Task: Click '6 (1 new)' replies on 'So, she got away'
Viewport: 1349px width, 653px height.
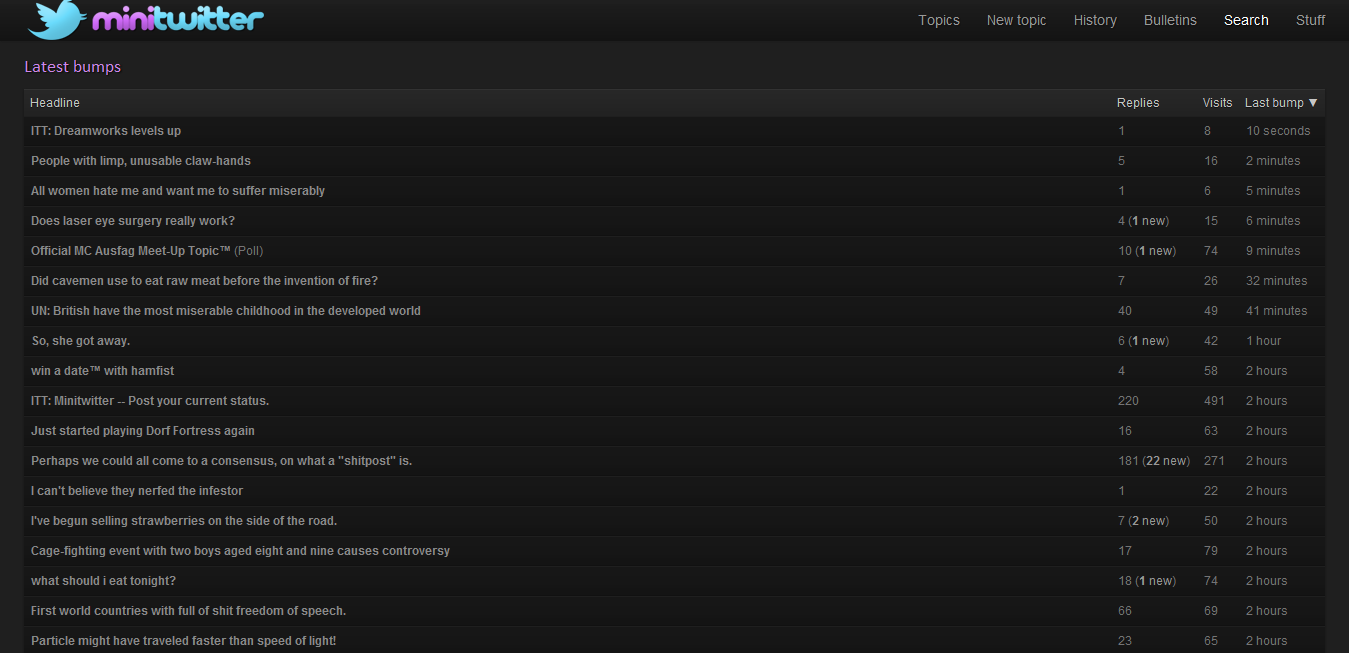Action: (1143, 341)
